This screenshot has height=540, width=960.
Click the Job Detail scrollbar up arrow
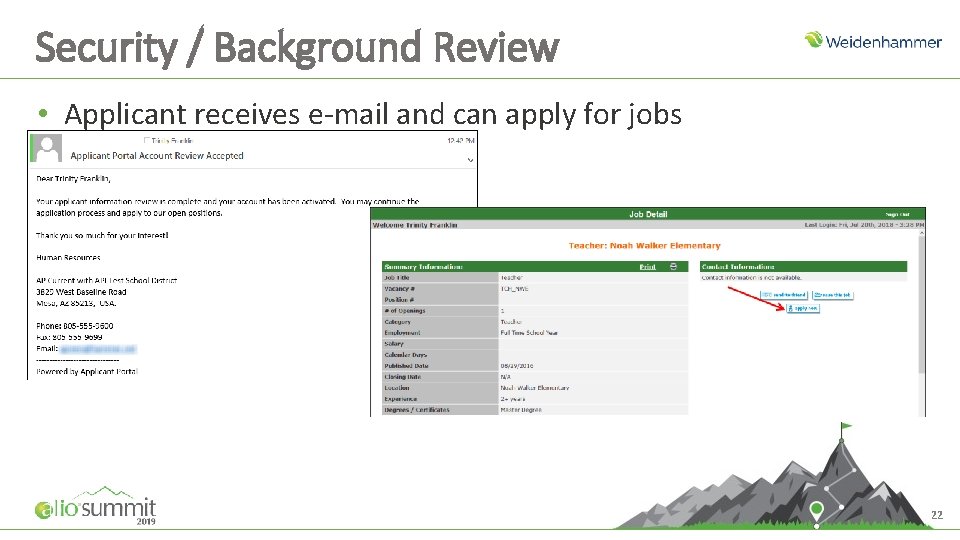pos(921,234)
